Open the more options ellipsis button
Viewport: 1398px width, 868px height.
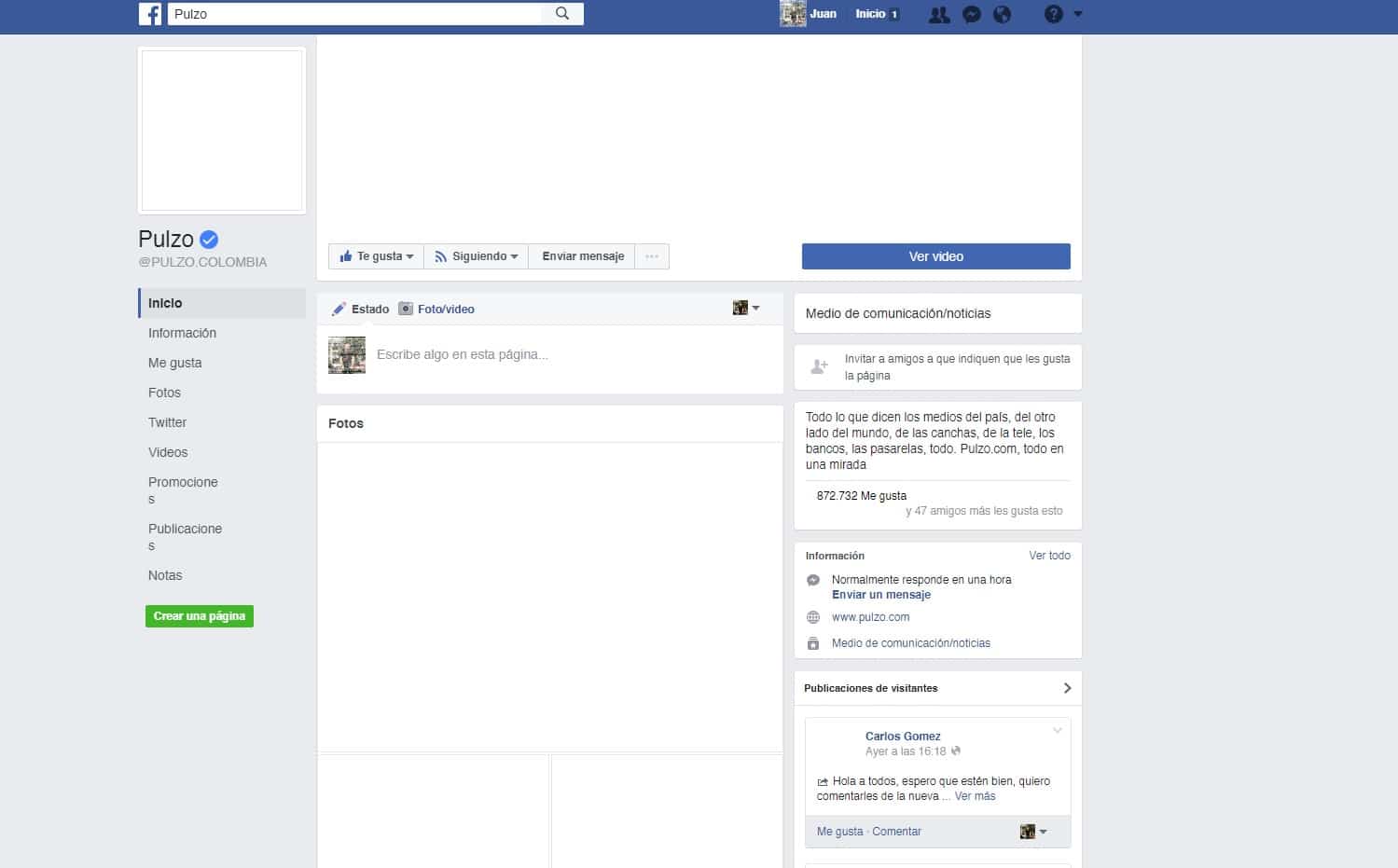pyautogui.click(x=652, y=256)
